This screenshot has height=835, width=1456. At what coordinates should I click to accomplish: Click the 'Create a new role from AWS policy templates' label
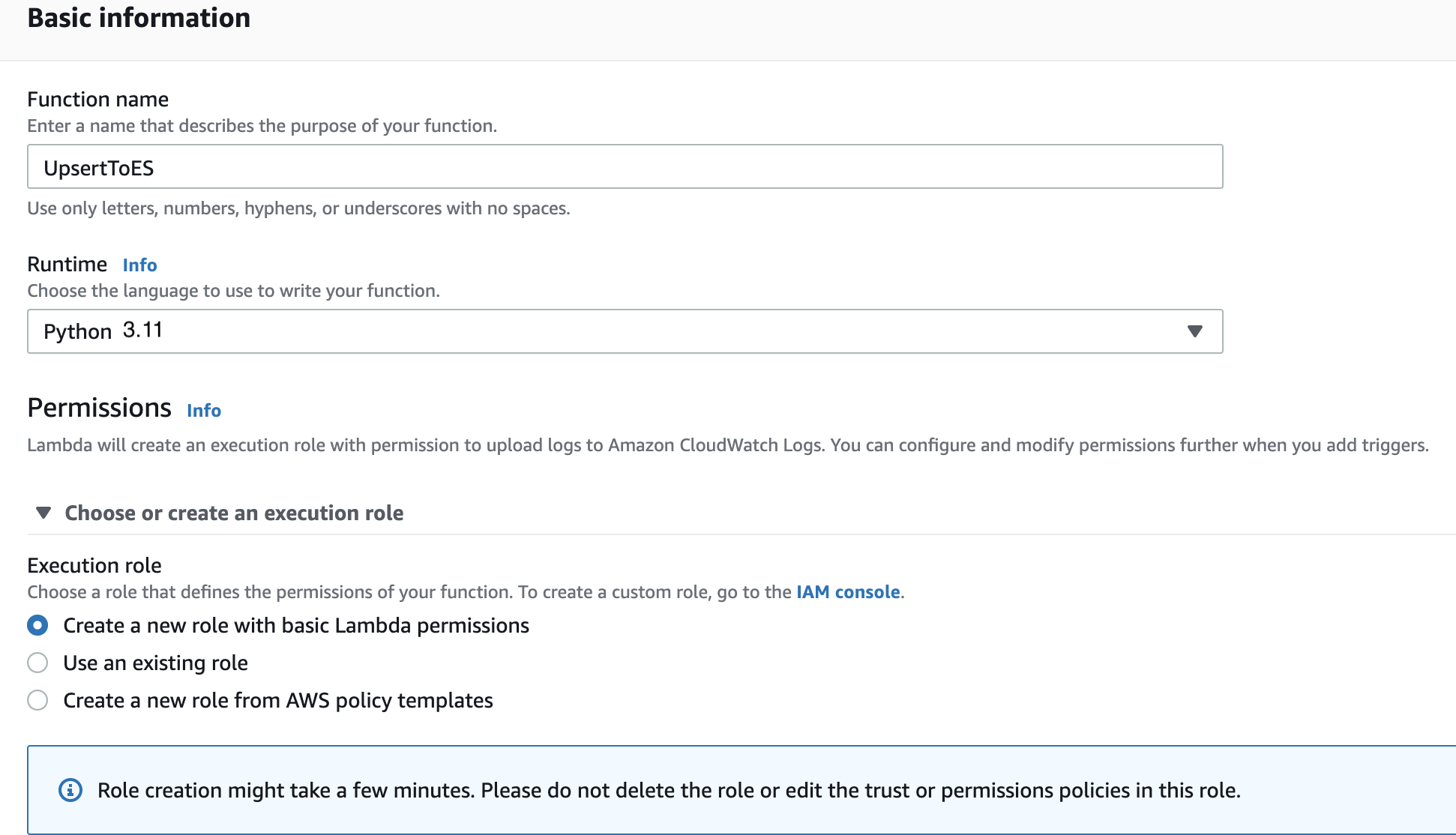(277, 700)
